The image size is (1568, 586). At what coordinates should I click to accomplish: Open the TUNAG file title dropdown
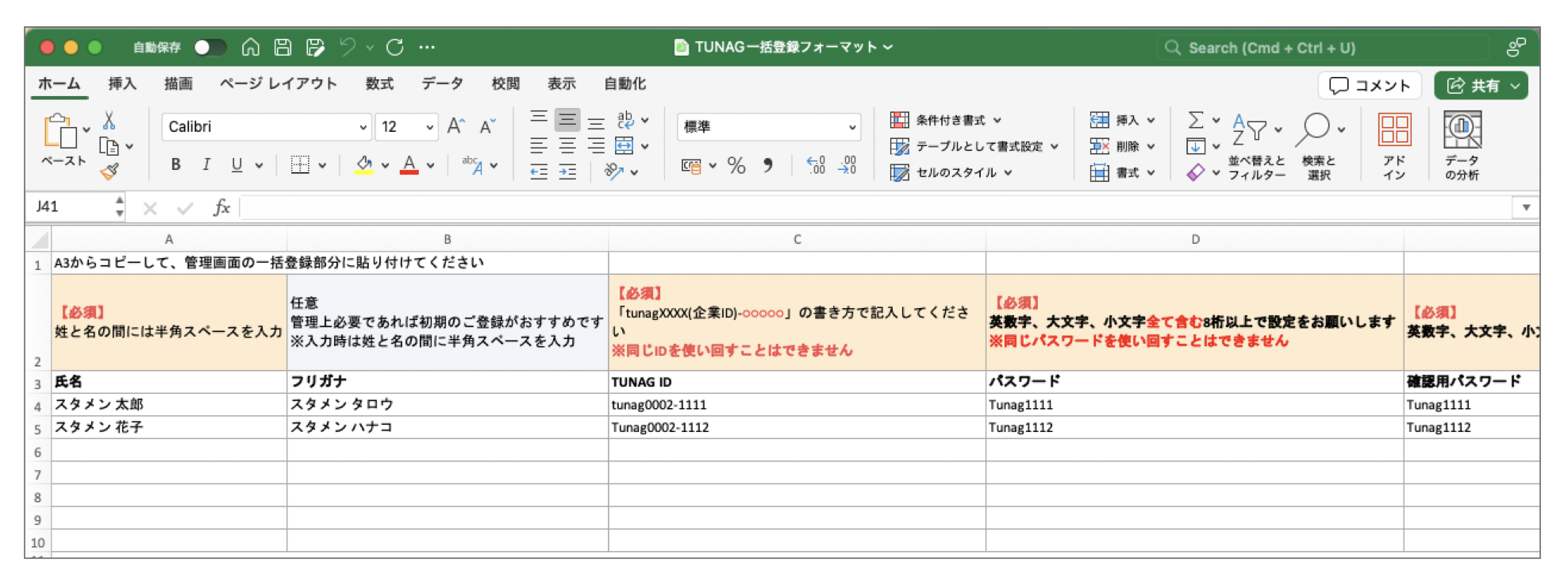[888, 47]
